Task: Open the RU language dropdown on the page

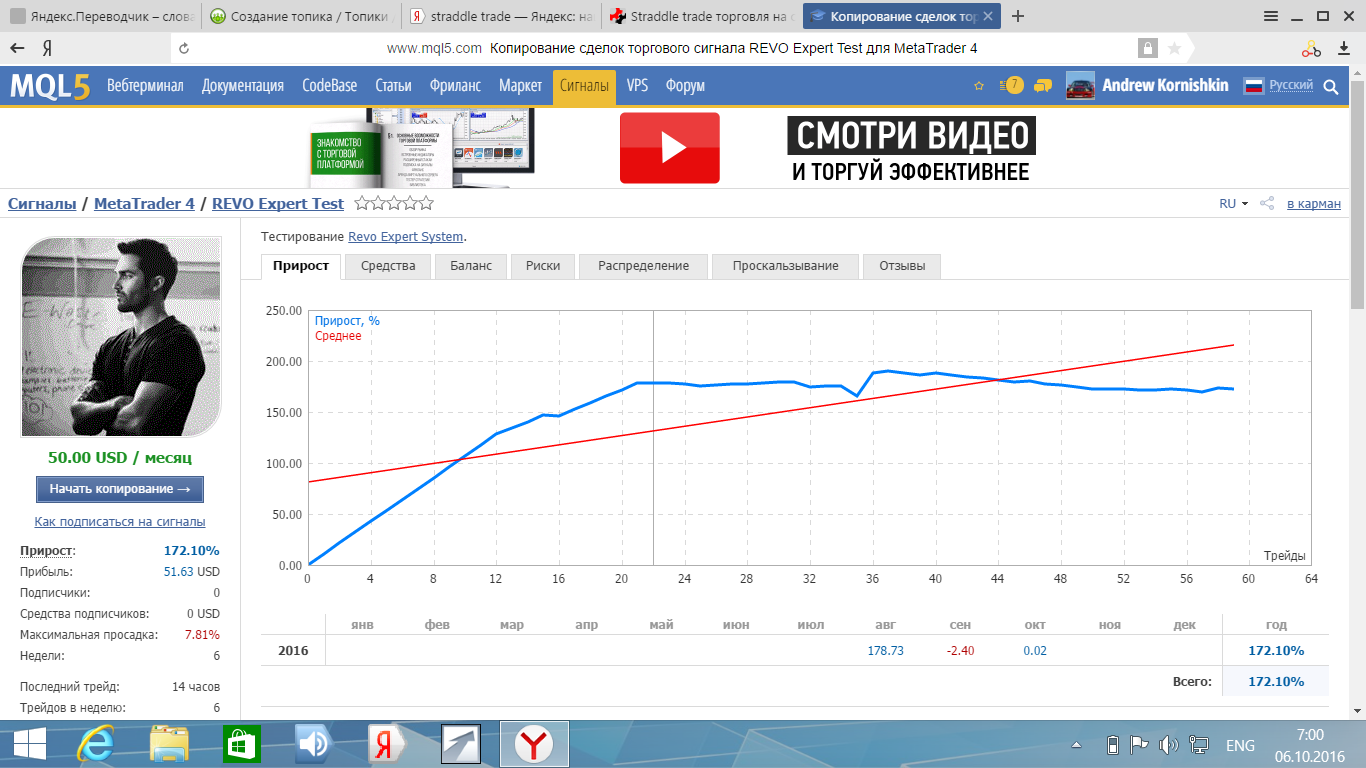Action: pos(1233,204)
